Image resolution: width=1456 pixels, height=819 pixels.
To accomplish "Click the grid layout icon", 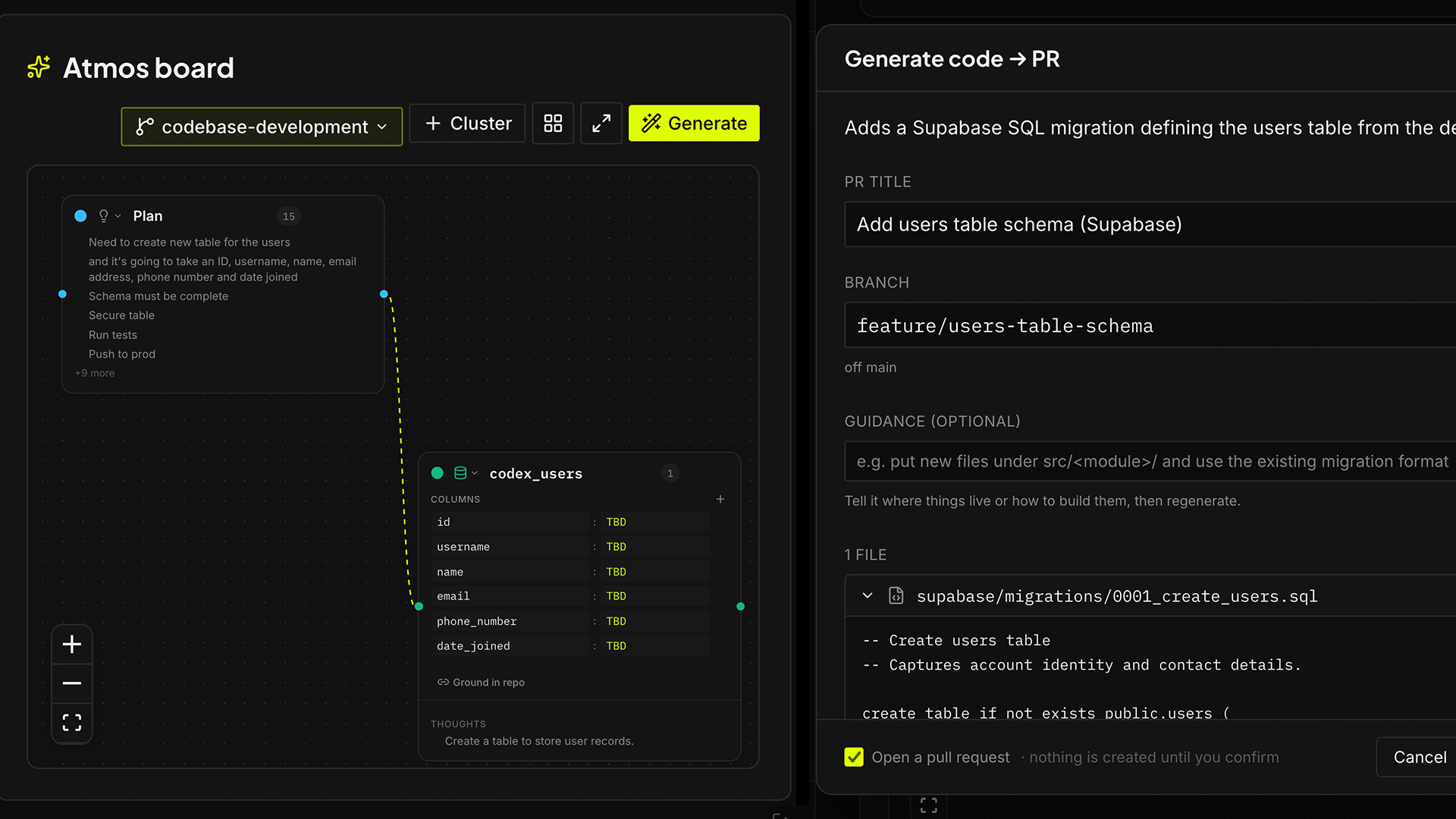I will point(553,124).
